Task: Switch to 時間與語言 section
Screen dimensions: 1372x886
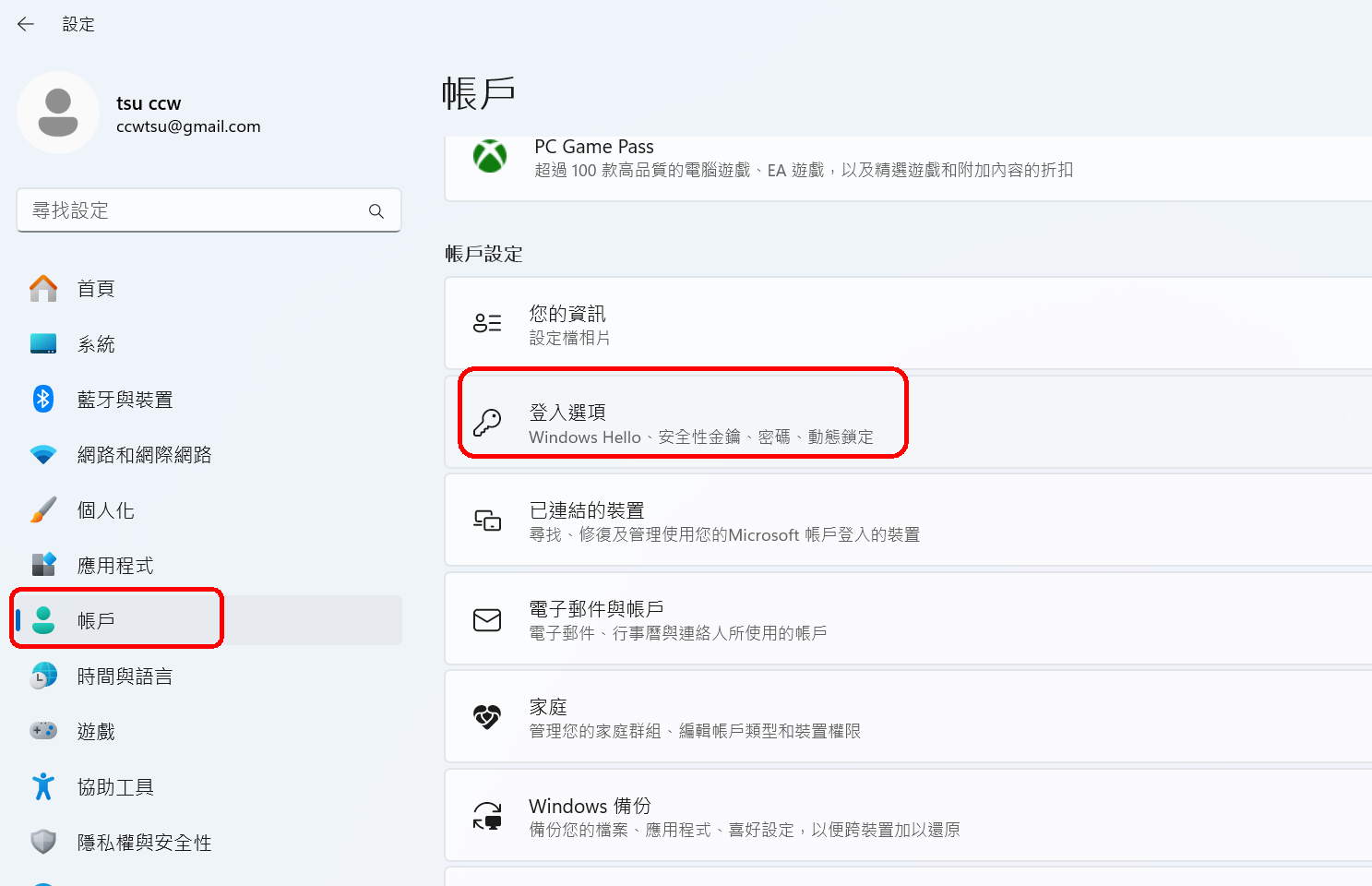Action: tap(125, 676)
